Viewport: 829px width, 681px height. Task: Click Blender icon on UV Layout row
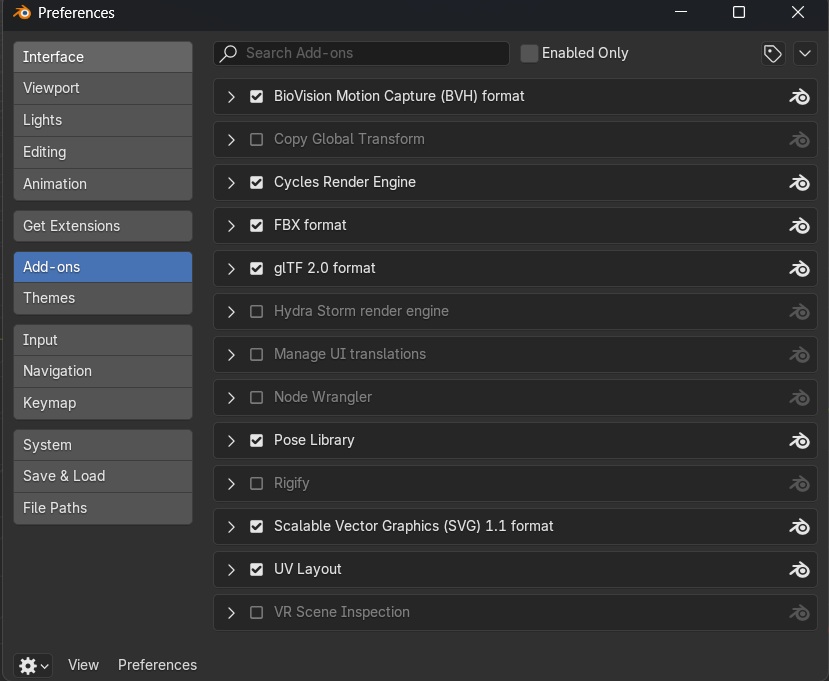[799, 569]
